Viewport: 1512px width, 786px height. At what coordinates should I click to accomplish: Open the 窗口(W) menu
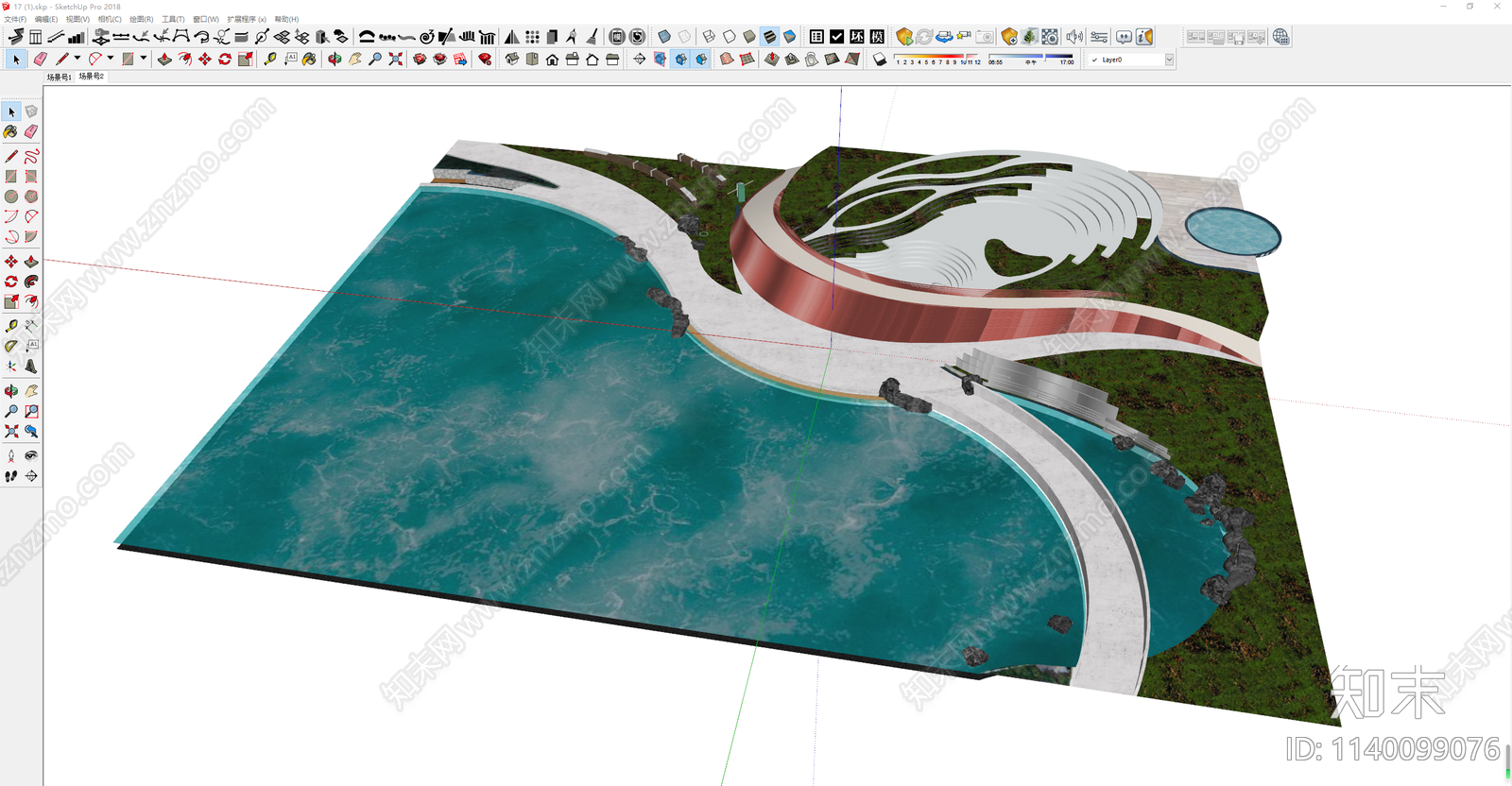click(x=206, y=19)
